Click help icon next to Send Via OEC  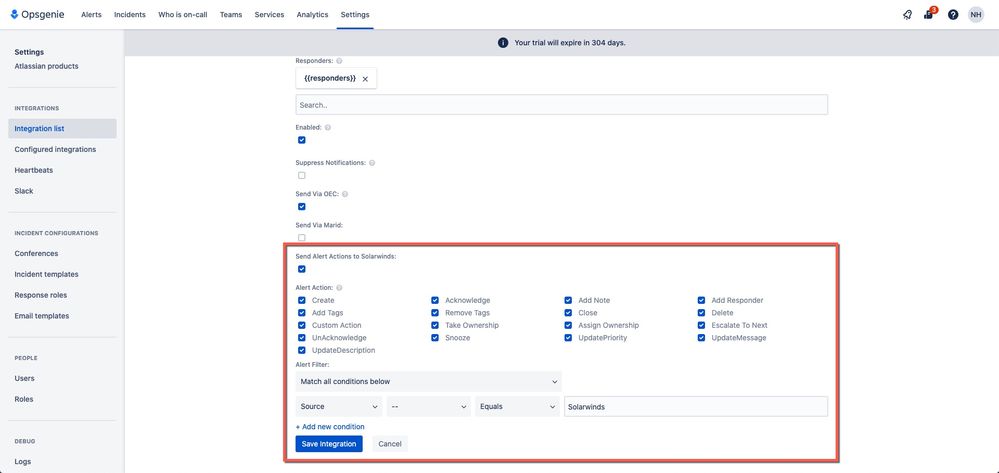click(x=345, y=194)
